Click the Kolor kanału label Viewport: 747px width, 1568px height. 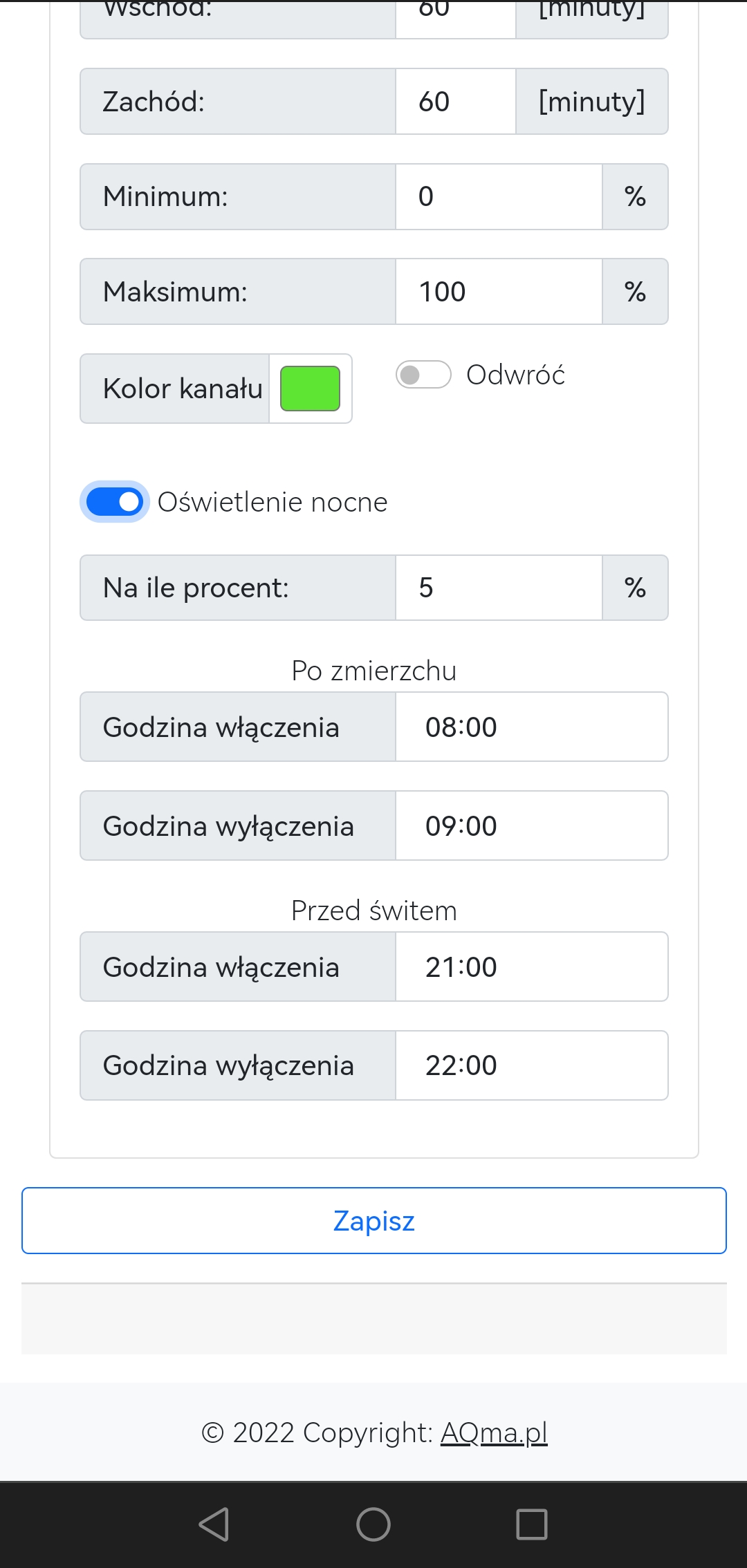pyautogui.click(x=182, y=389)
